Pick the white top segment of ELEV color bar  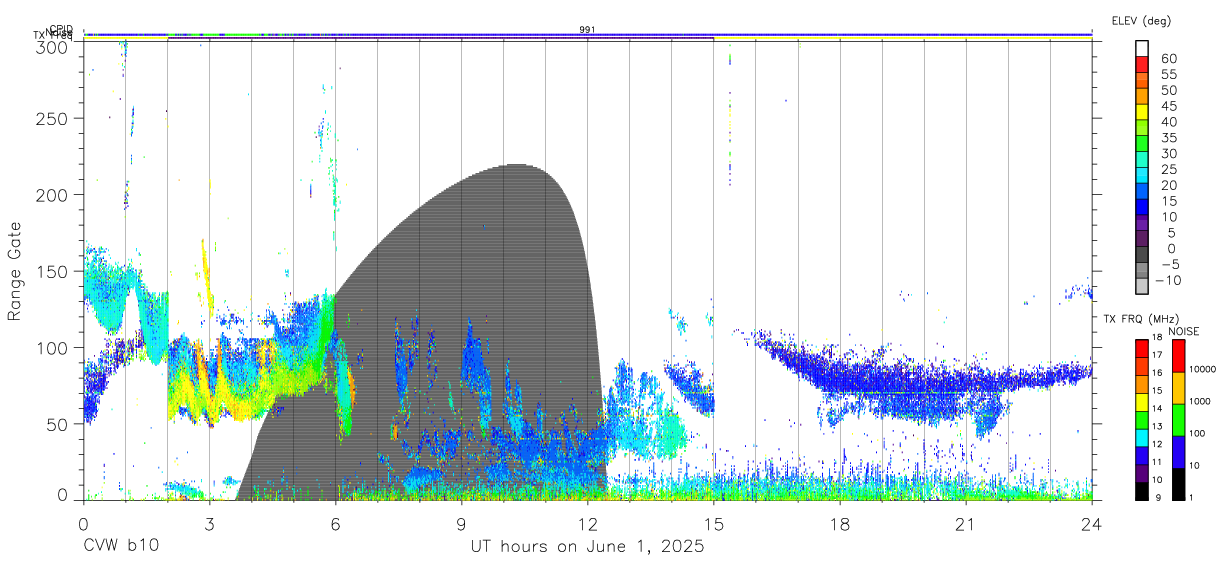point(1142,48)
